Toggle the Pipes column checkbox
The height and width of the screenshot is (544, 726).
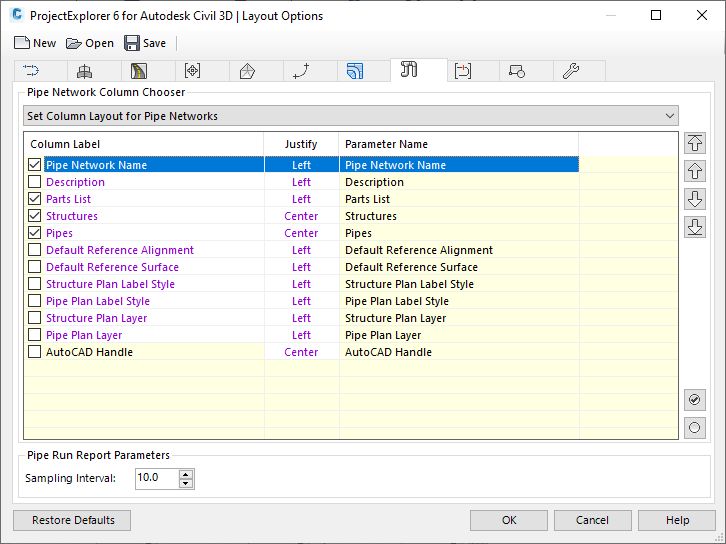pyautogui.click(x=34, y=232)
